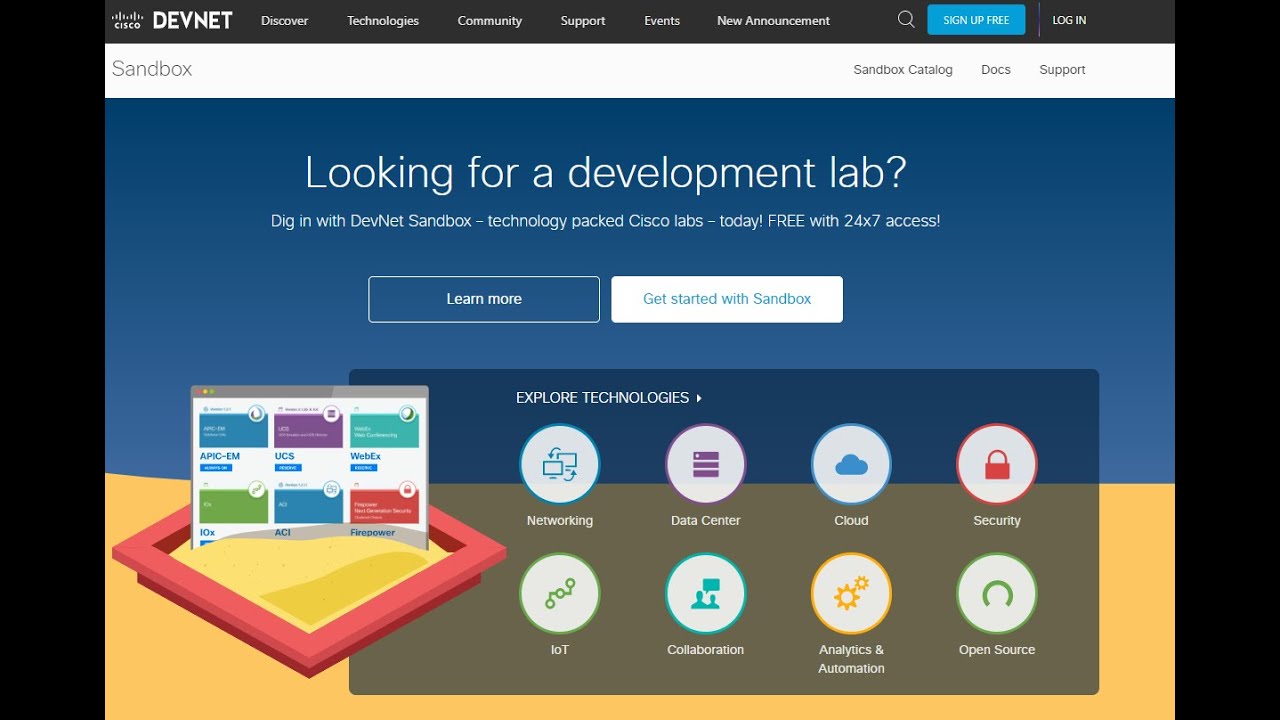
Task: Click the IOx sandbox tile
Action: (x=234, y=513)
